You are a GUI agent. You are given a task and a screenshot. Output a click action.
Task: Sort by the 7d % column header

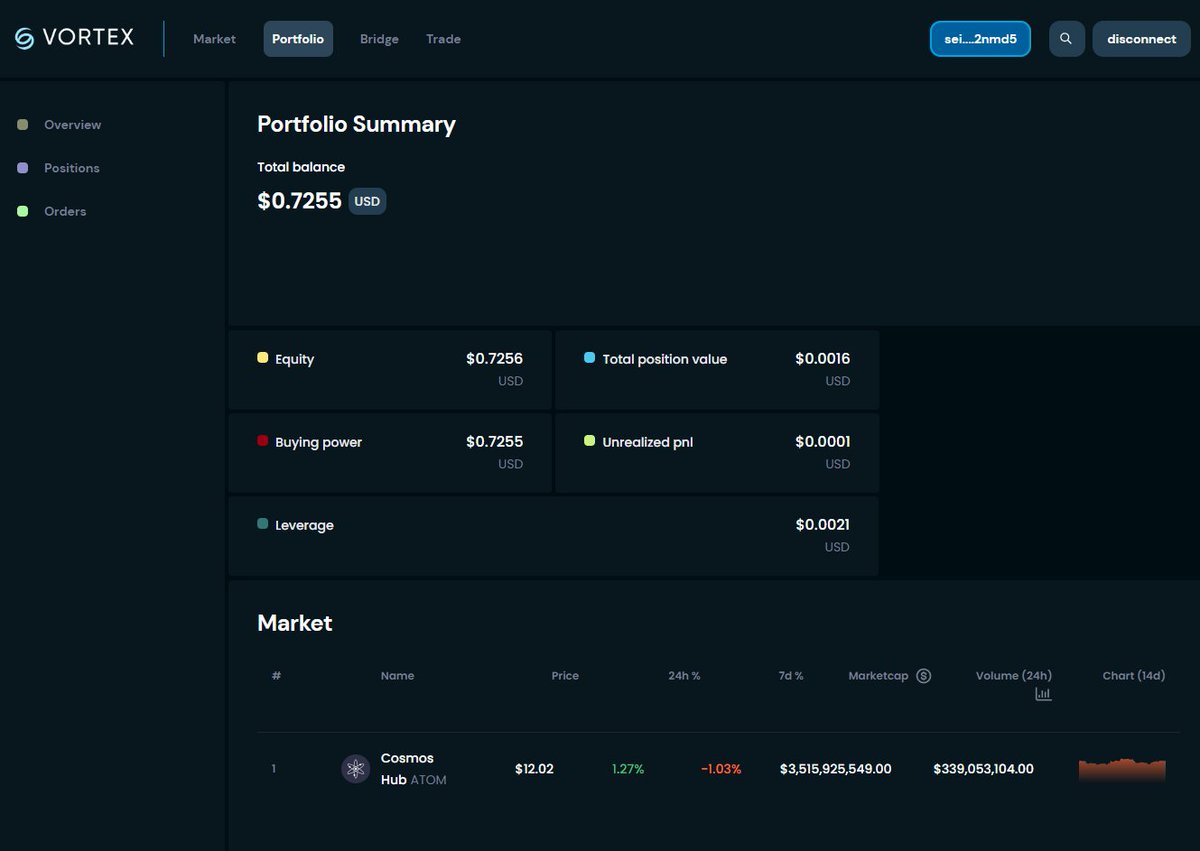791,676
